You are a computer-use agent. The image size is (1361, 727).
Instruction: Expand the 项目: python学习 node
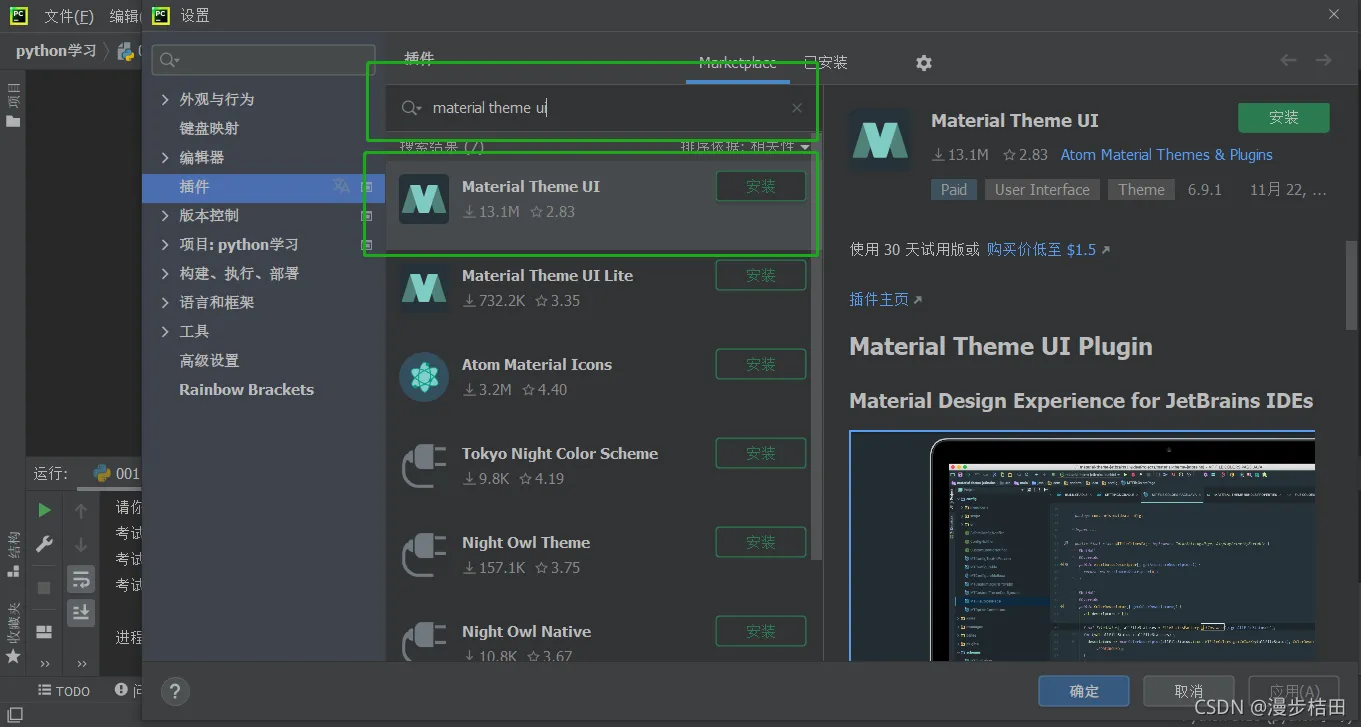pyautogui.click(x=165, y=245)
